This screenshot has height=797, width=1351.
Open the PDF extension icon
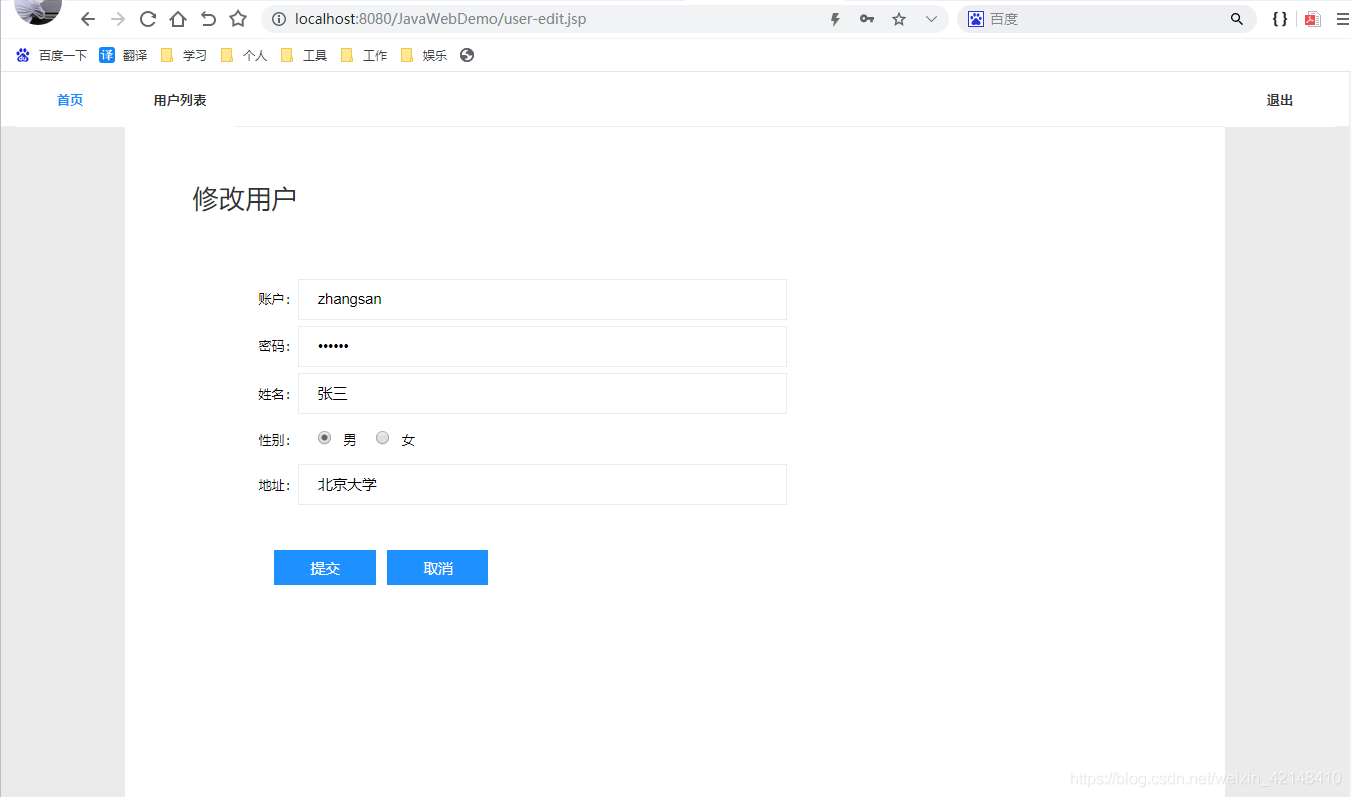[x=1311, y=18]
